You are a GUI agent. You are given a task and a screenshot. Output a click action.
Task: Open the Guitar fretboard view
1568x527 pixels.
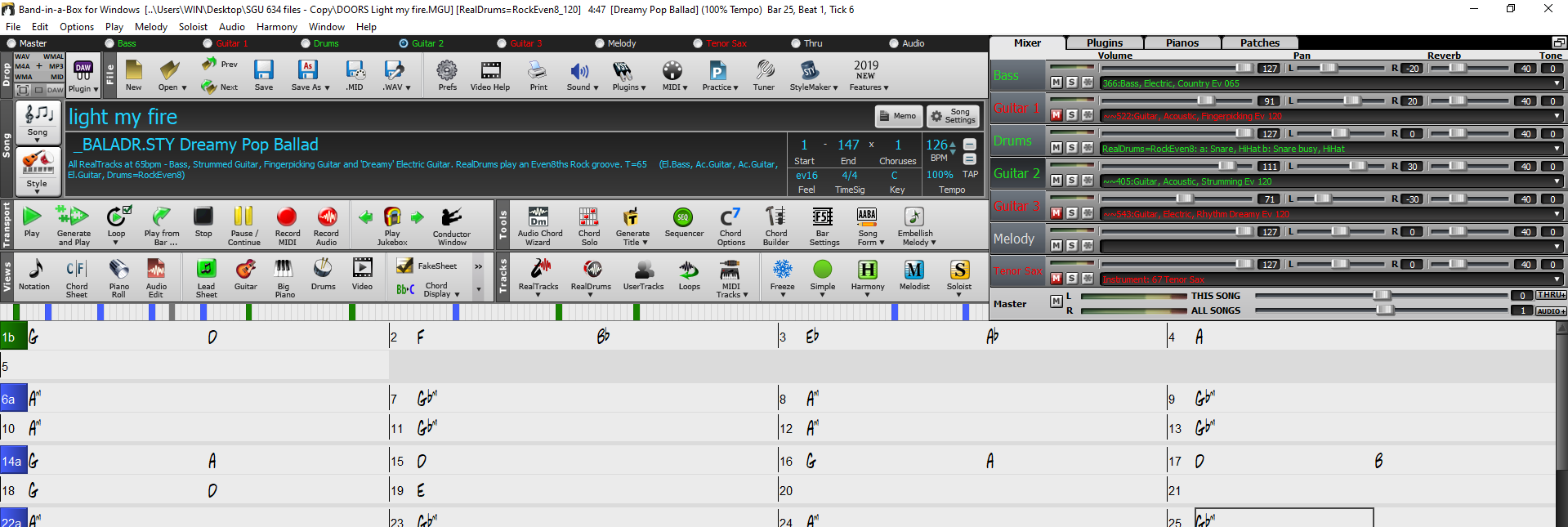(245, 275)
